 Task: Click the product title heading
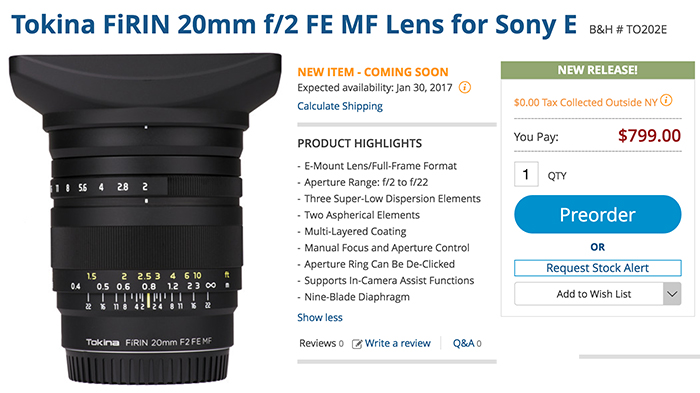[x=294, y=24]
